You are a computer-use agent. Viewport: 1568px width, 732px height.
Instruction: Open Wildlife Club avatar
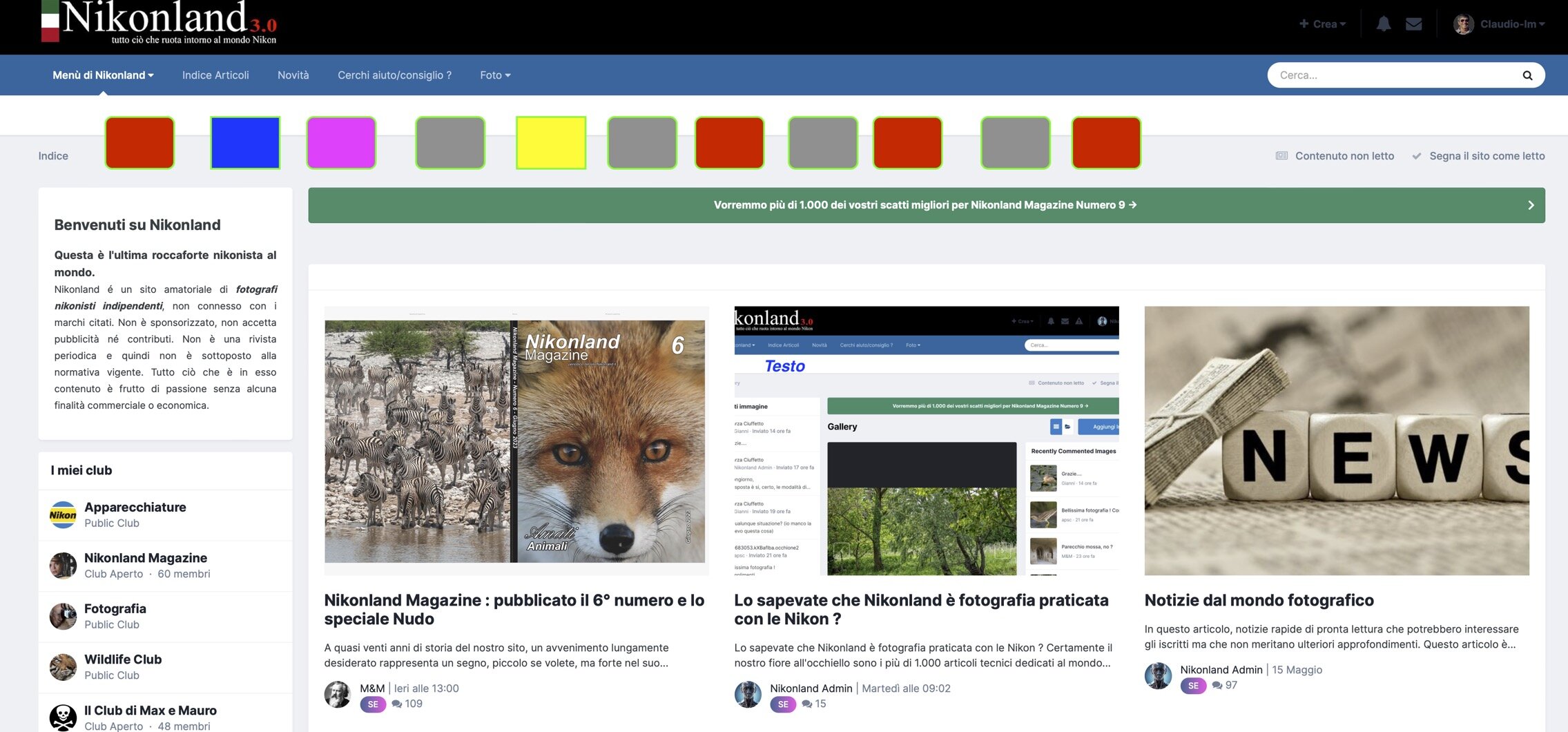[63, 667]
